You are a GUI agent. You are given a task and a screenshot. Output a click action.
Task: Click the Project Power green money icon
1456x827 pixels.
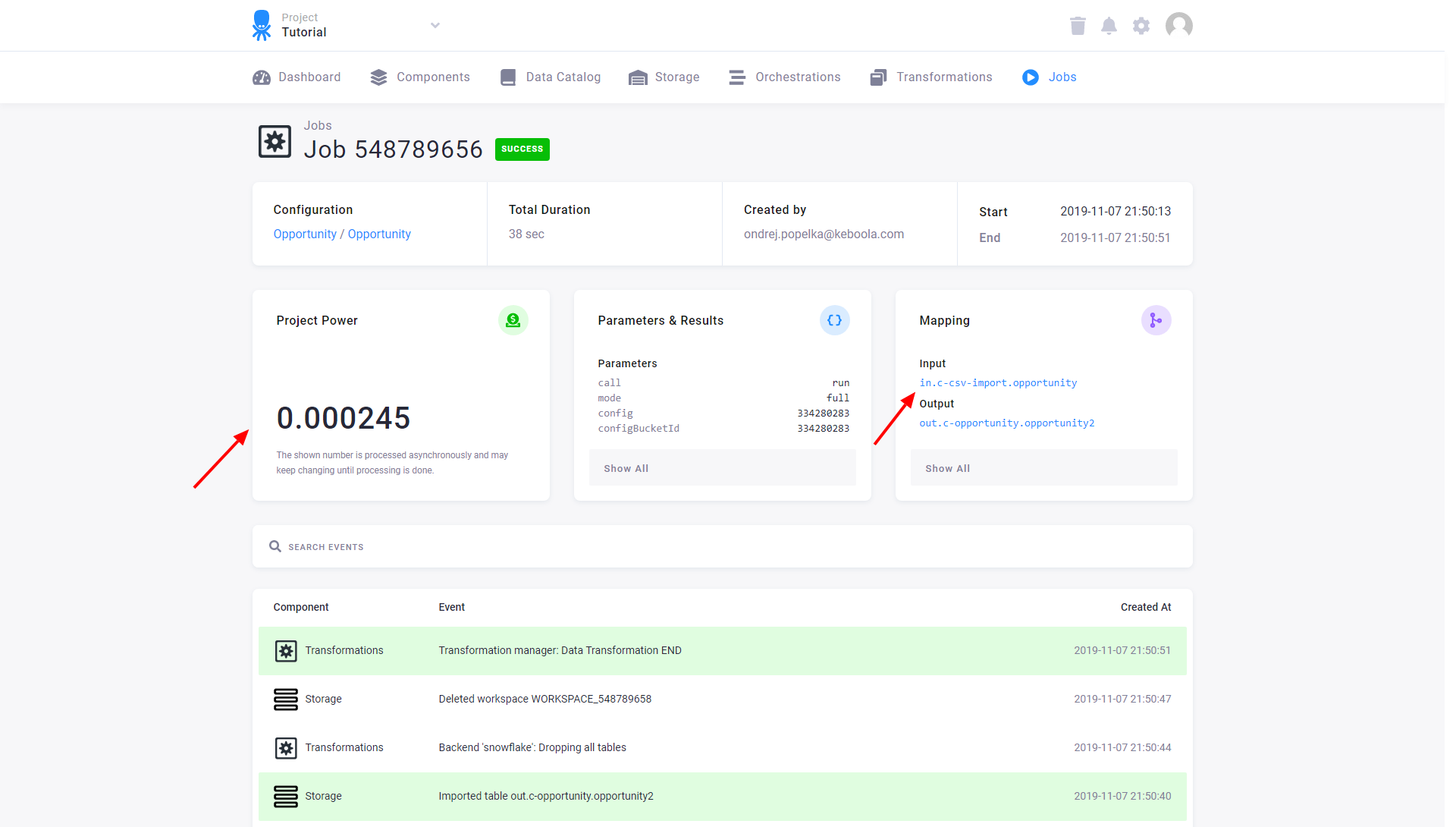coord(513,320)
